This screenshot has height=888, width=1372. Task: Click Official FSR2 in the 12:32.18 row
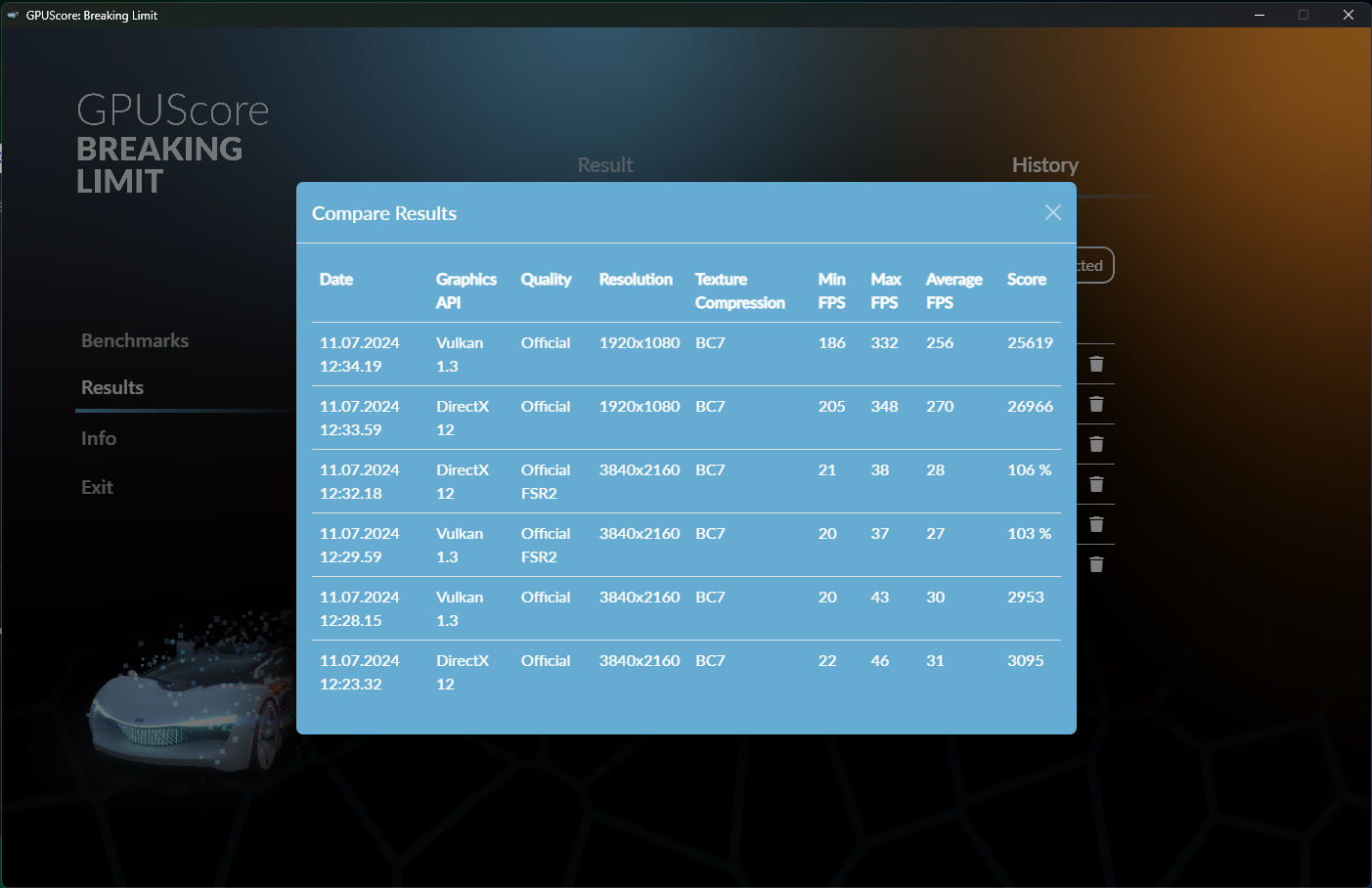tap(546, 482)
